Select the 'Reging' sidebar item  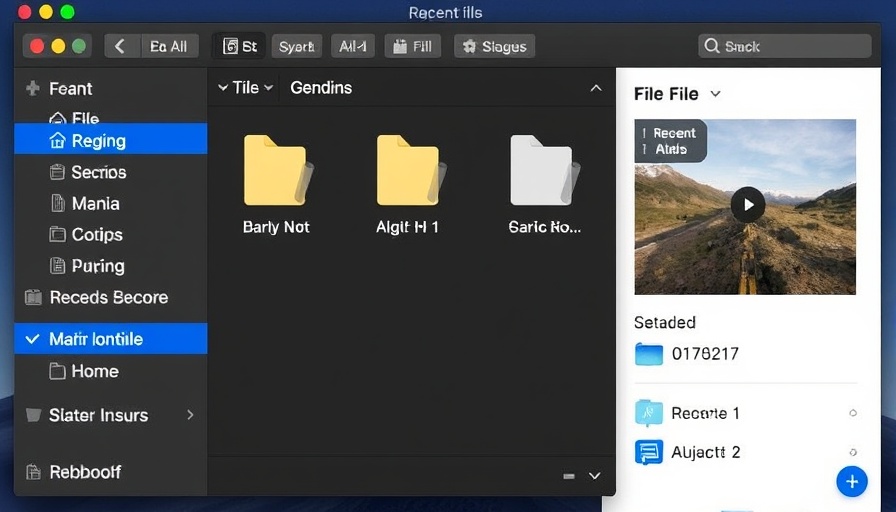pos(111,139)
